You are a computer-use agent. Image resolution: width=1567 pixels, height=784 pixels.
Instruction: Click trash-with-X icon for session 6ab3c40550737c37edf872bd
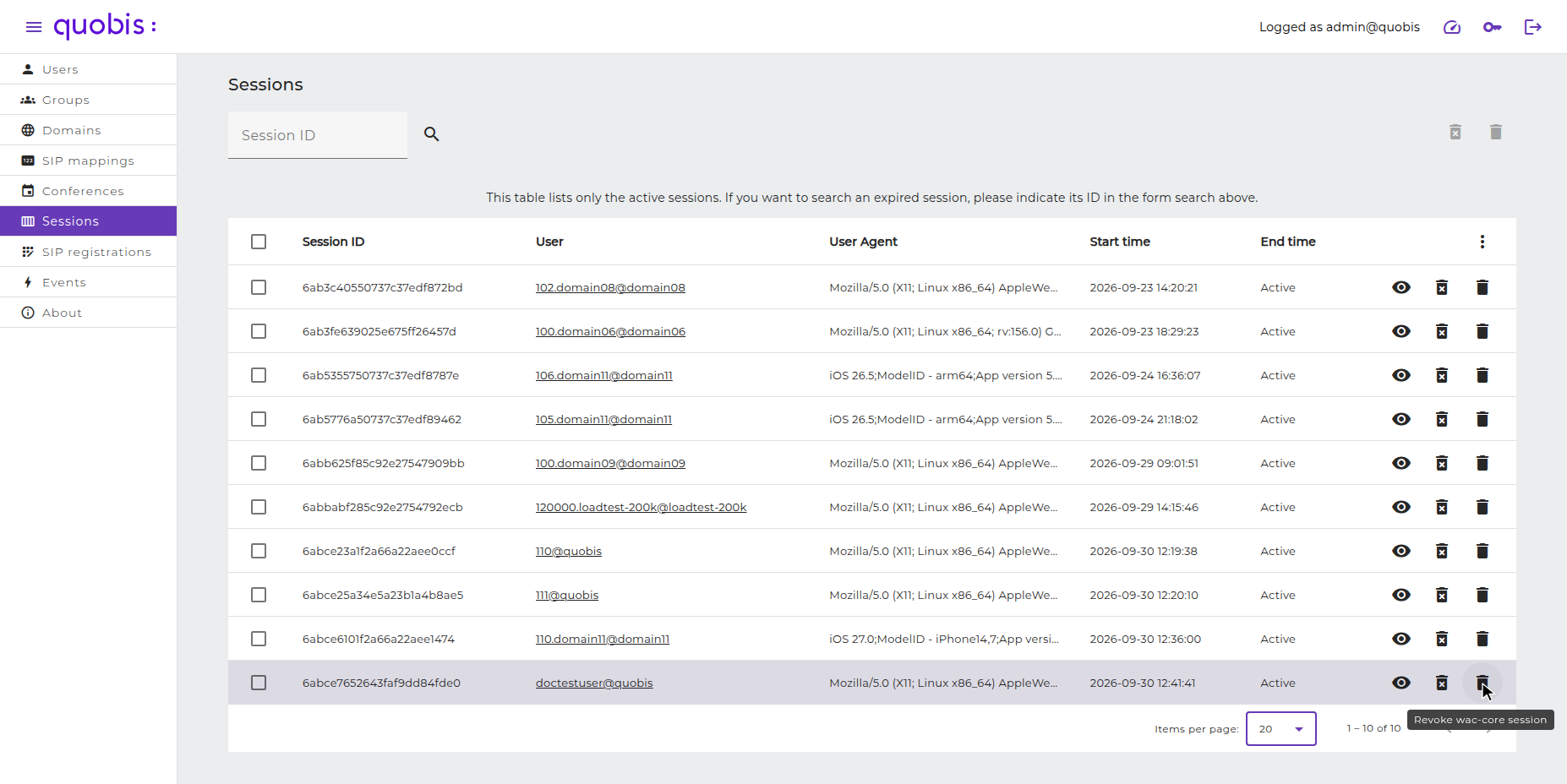tap(1442, 287)
